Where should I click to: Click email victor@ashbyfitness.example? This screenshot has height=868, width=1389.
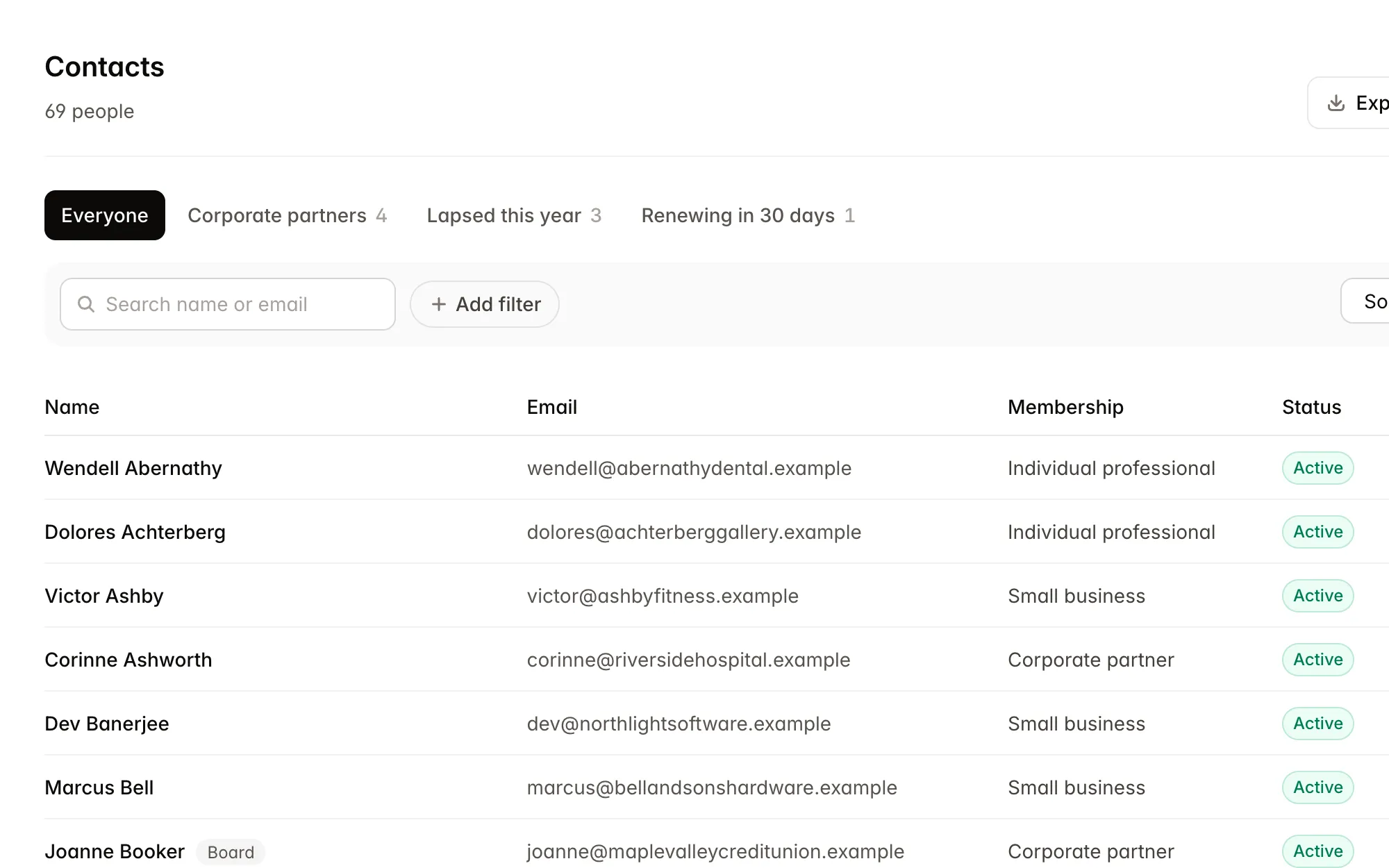[663, 596]
